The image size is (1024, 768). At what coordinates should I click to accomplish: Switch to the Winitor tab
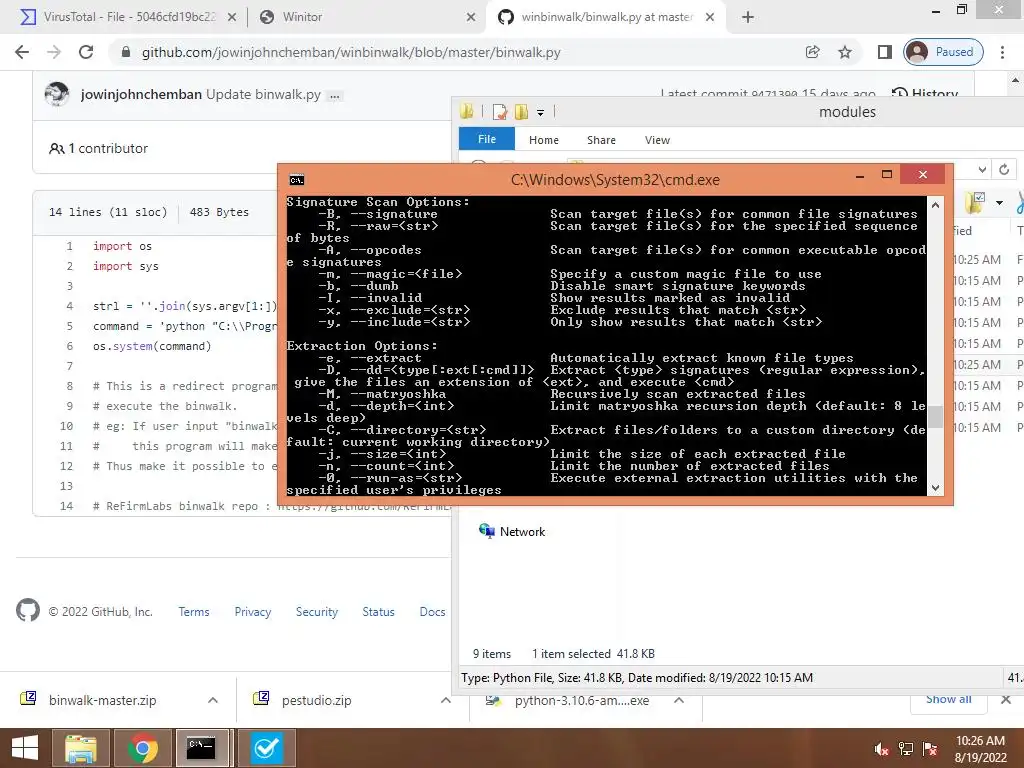tap(366, 17)
